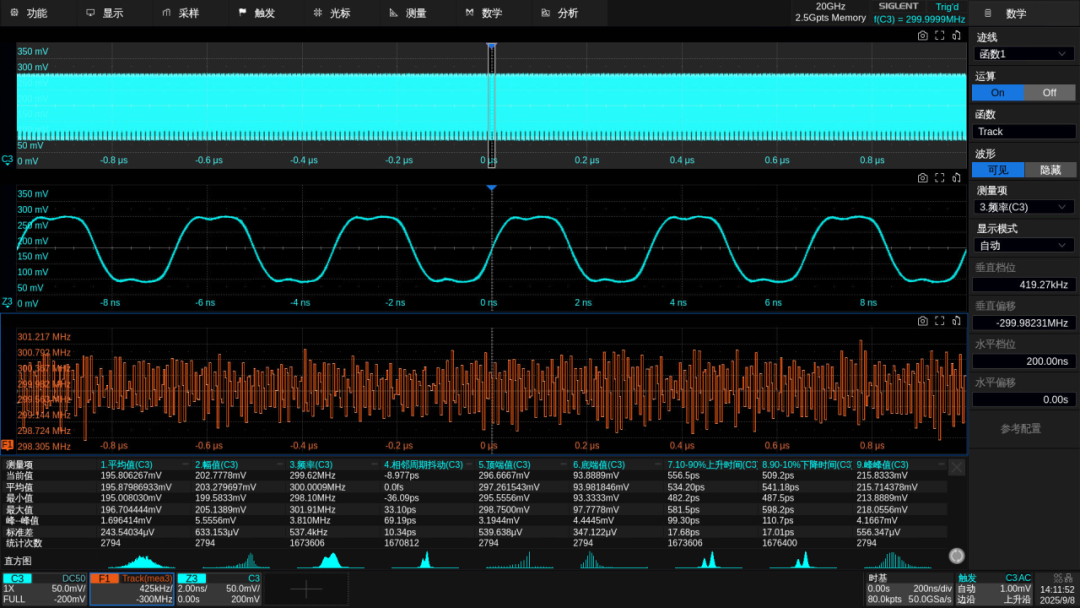Click the camera icon on the top waveform
1080x608 pixels.
pos(922,36)
